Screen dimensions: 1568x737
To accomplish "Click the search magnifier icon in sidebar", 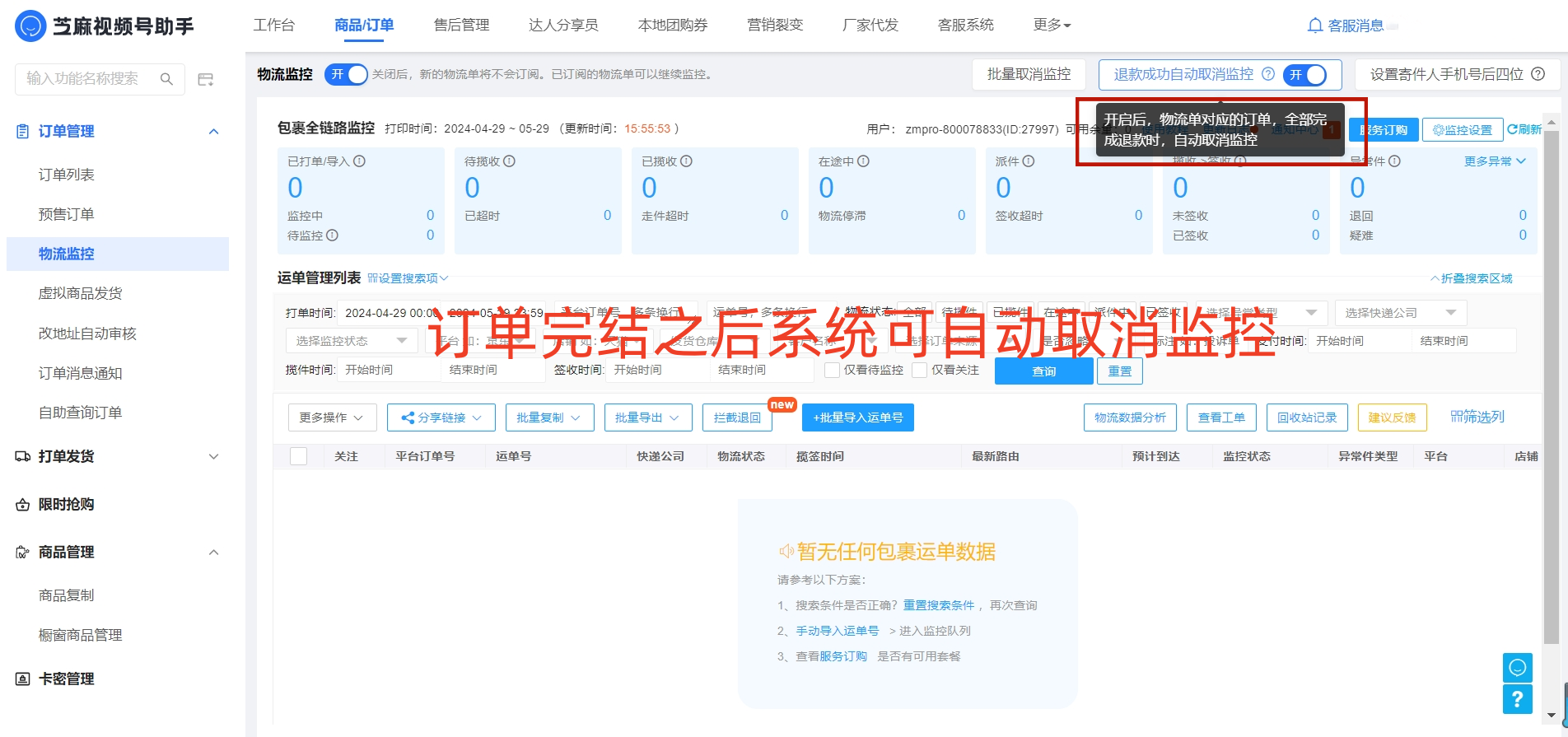I will pos(166,79).
